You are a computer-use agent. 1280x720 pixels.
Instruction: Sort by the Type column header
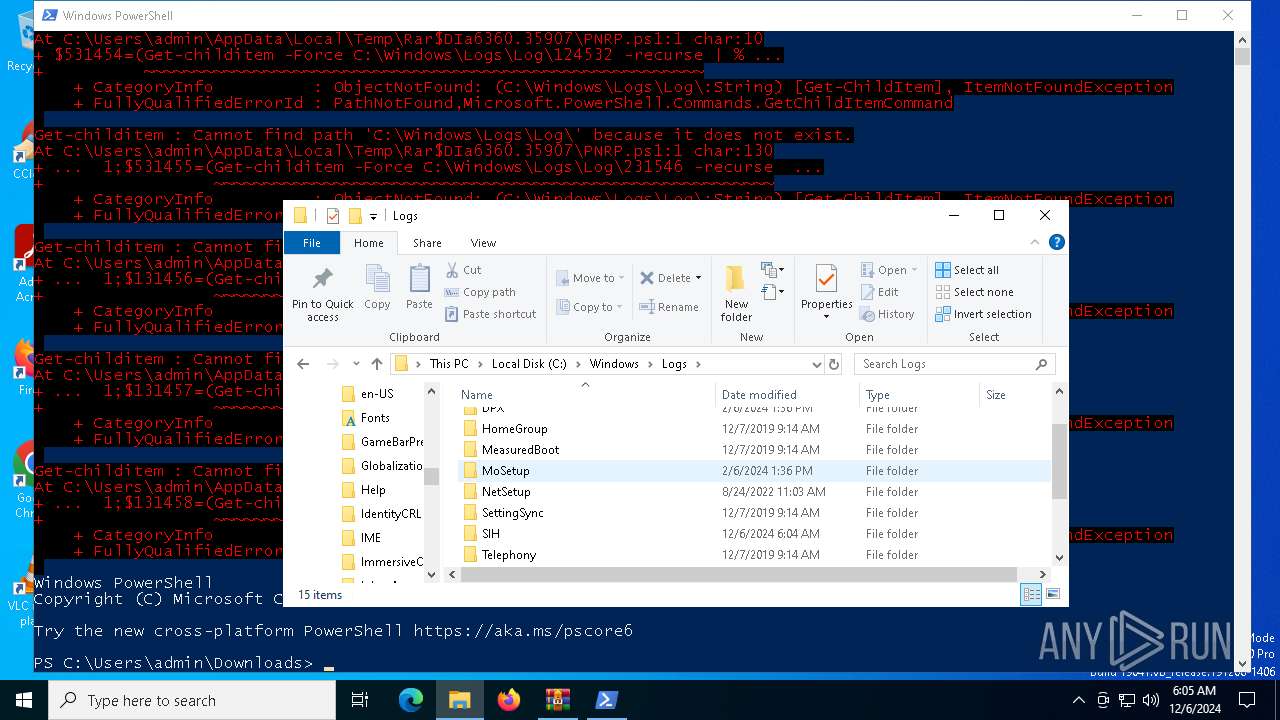[919, 395]
